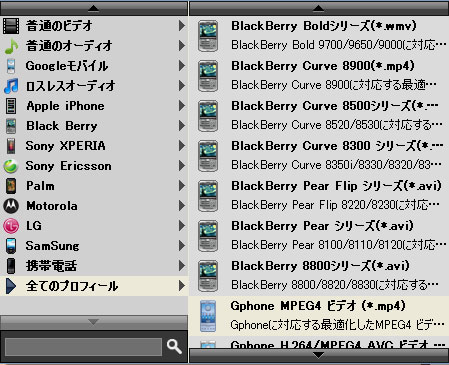Expand the Googleモバイル submenu arrow
Viewport: 449px width, 365px height.
pos(182,66)
